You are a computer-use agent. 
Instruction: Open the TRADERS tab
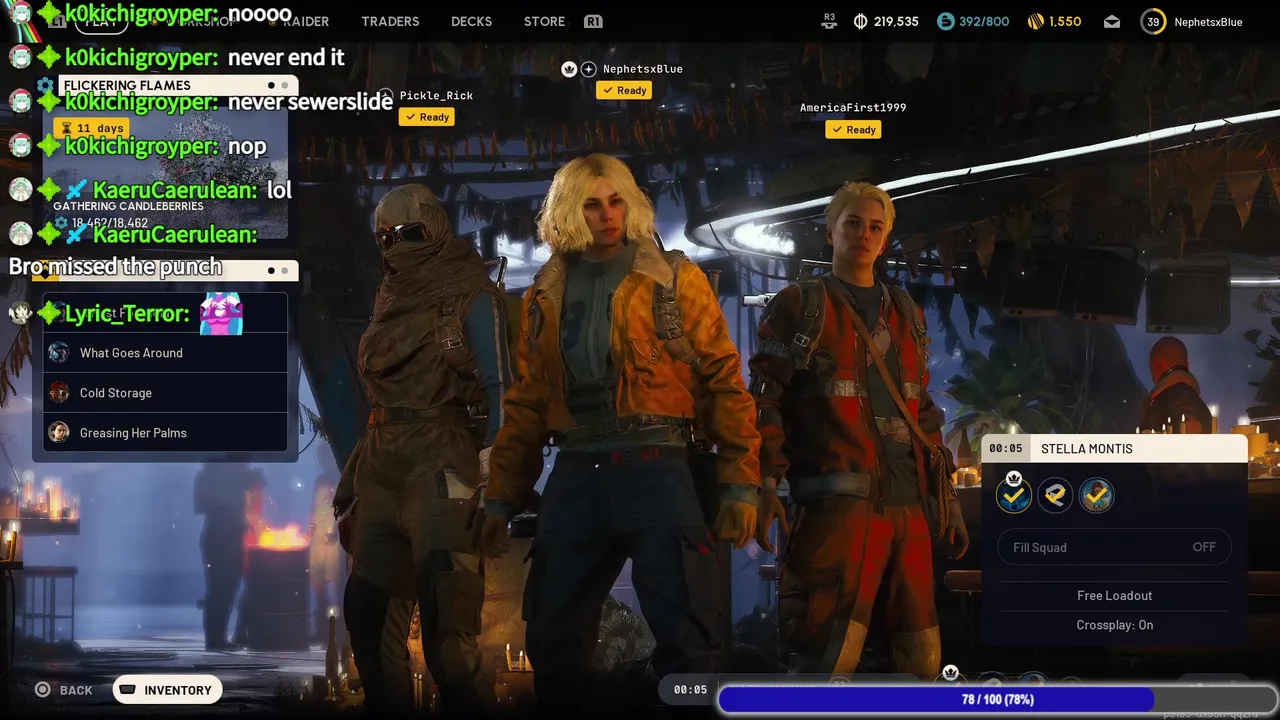point(390,21)
